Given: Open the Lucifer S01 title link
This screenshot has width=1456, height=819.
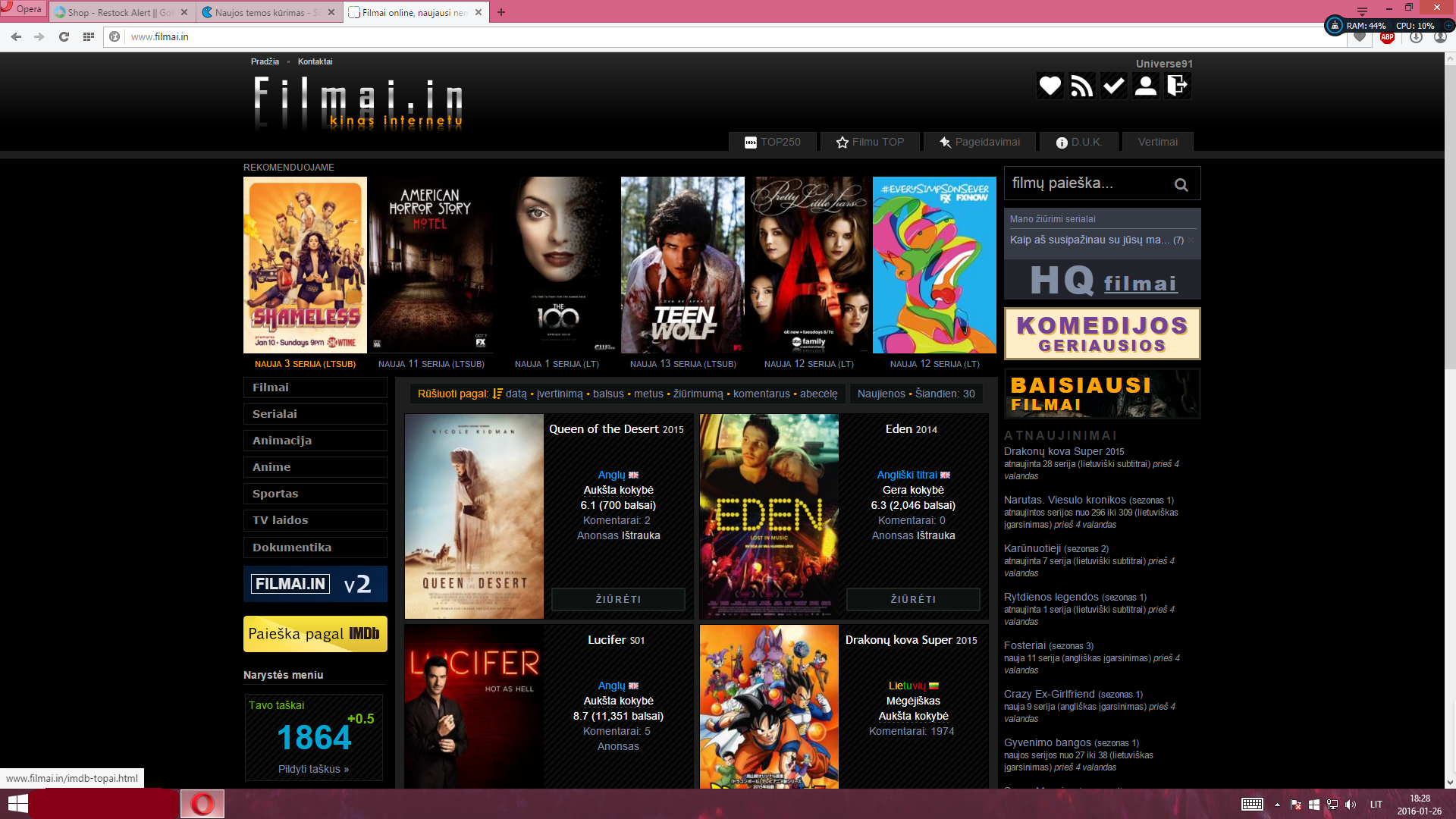Looking at the screenshot, I should (616, 640).
